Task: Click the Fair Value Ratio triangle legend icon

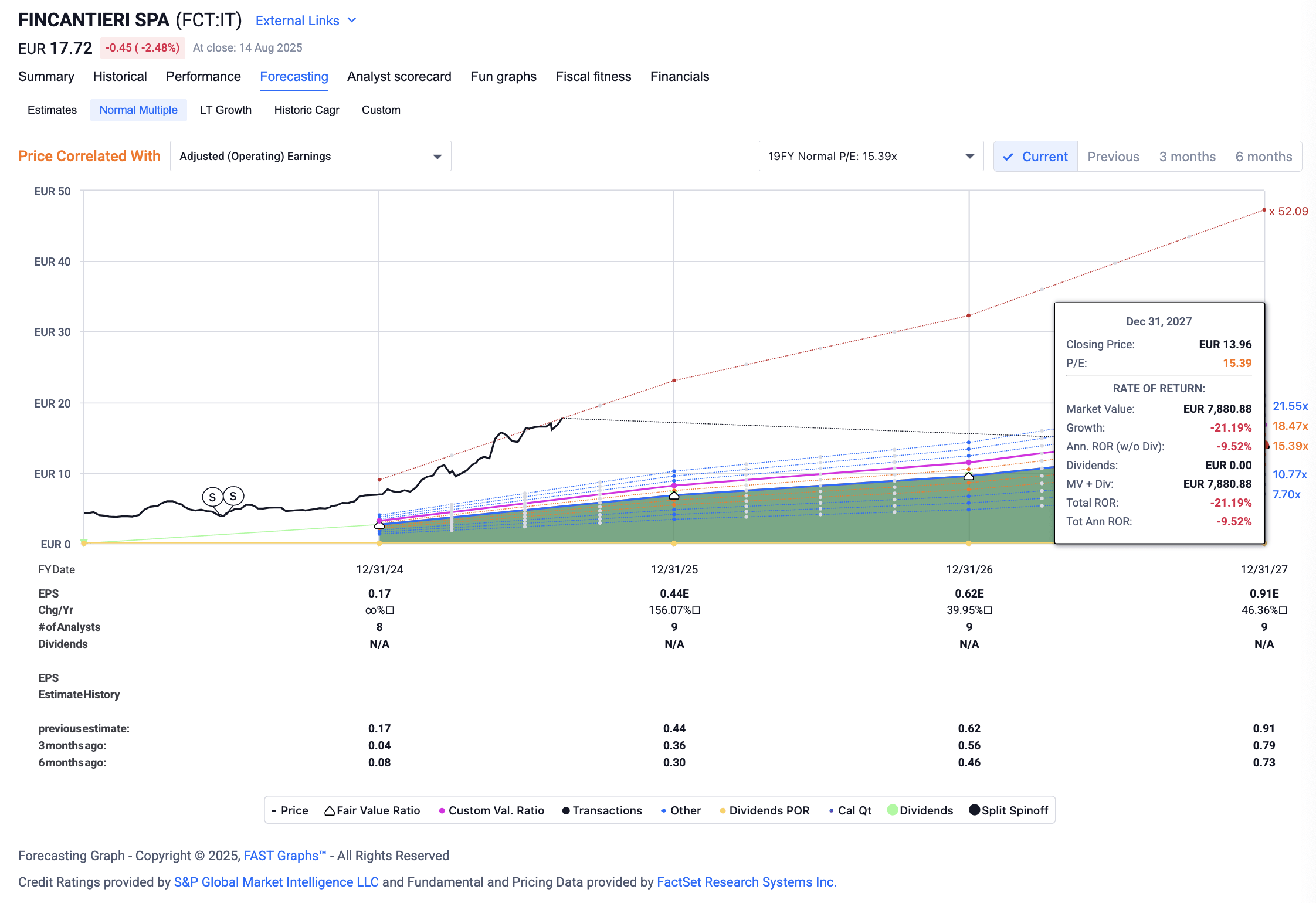Action: point(330,811)
